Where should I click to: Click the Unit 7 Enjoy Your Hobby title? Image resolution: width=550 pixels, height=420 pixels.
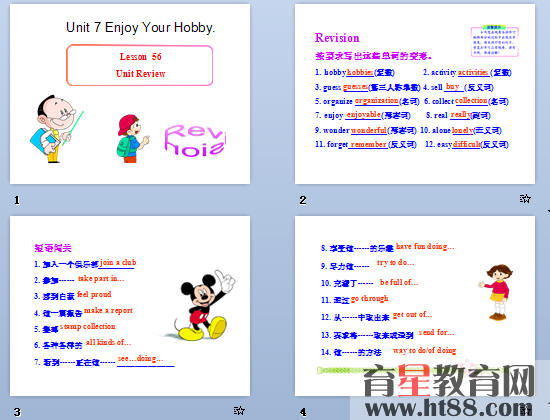coord(140,27)
